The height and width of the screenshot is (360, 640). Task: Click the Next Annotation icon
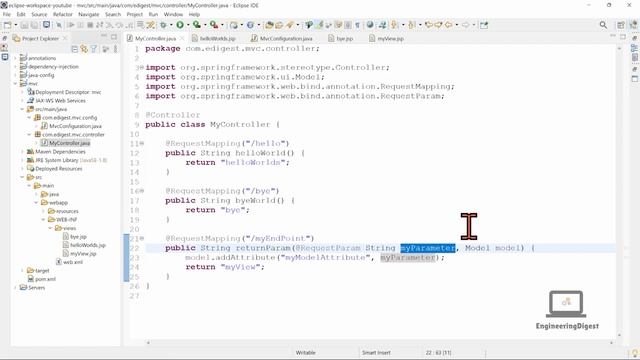pos(394,25)
